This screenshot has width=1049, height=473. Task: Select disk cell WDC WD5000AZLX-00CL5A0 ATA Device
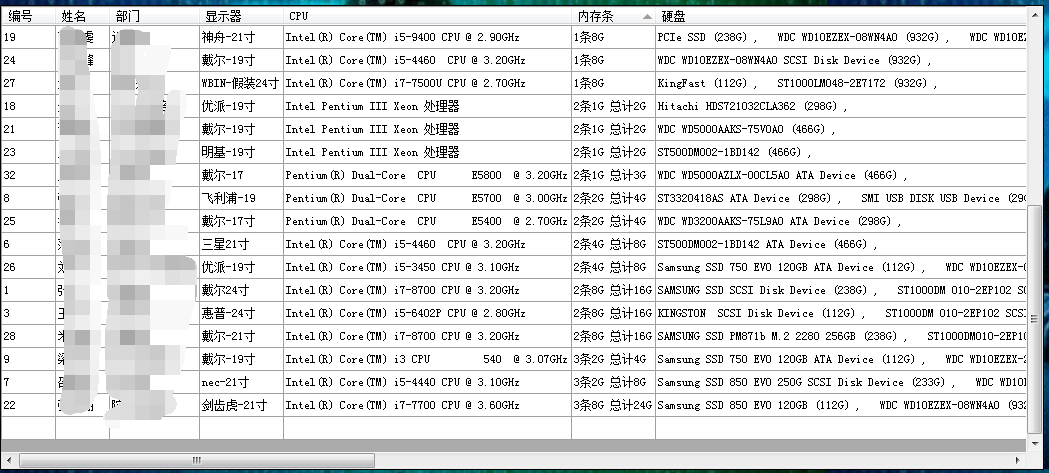[840, 175]
